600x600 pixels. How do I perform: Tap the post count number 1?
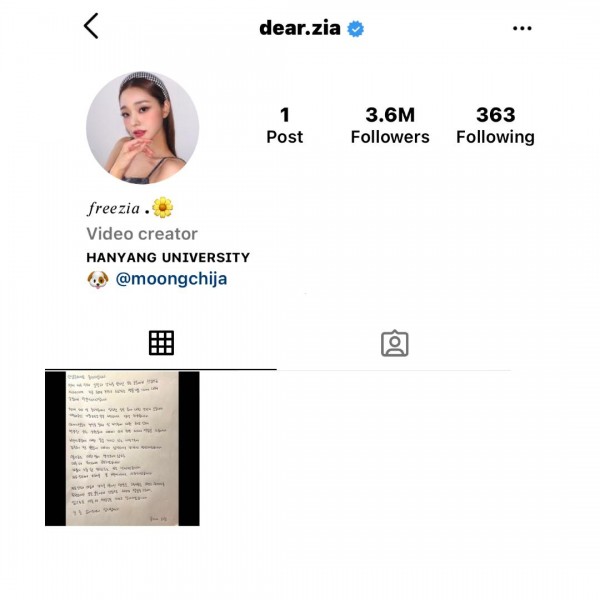coord(285,115)
